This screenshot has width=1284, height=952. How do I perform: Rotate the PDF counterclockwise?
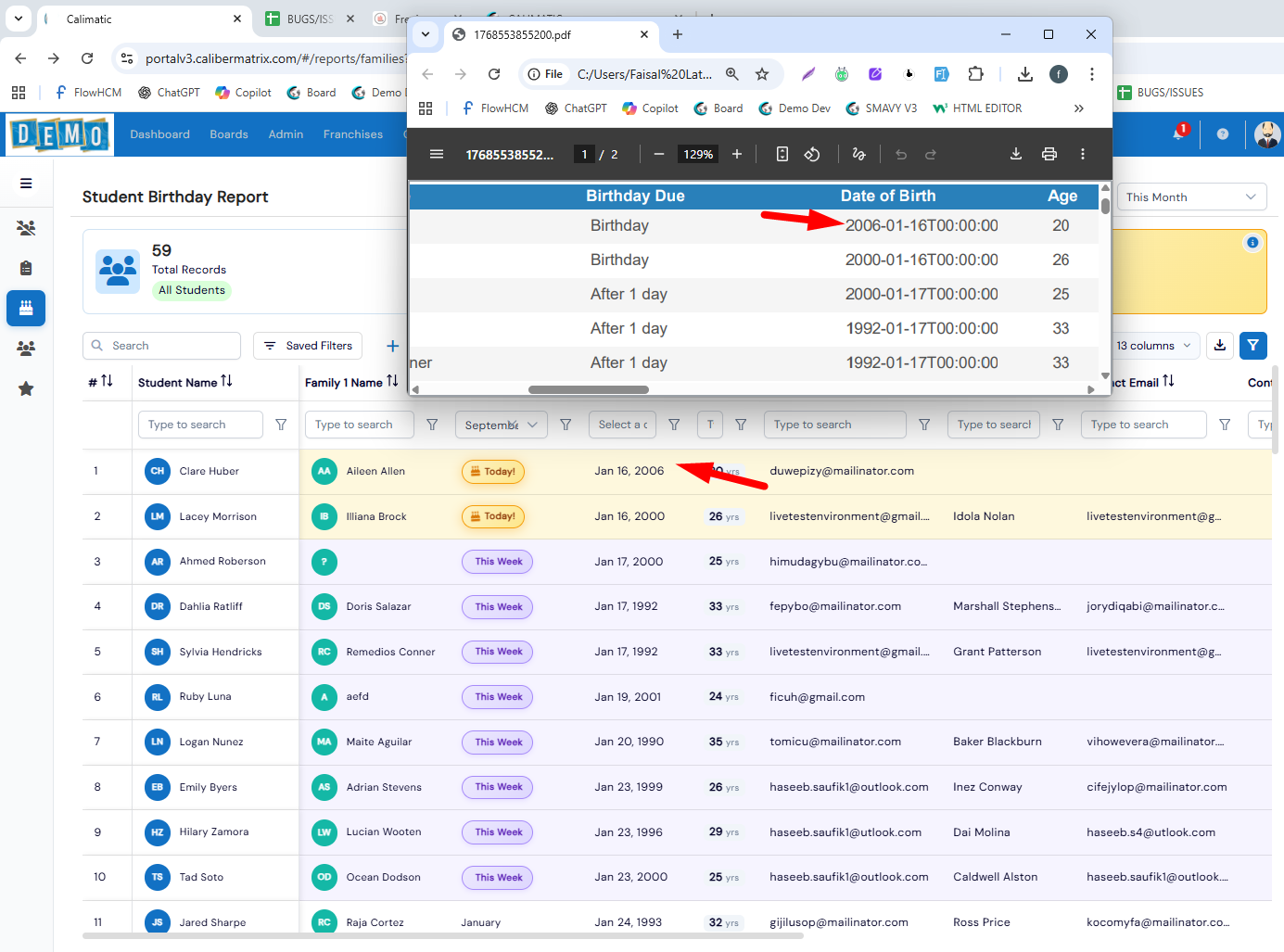812,154
